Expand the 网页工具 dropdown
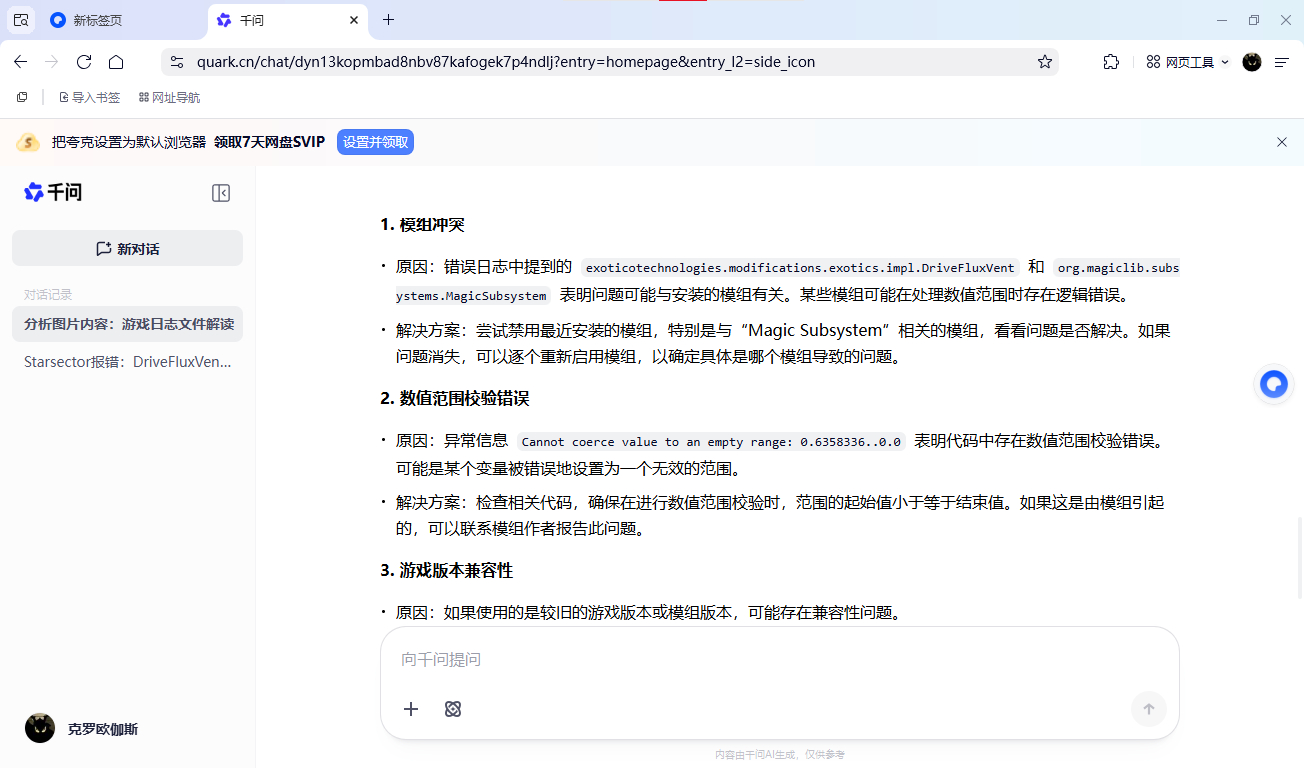Image resolution: width=1304 pixels, height=768 pixels. click(1187, 62)
